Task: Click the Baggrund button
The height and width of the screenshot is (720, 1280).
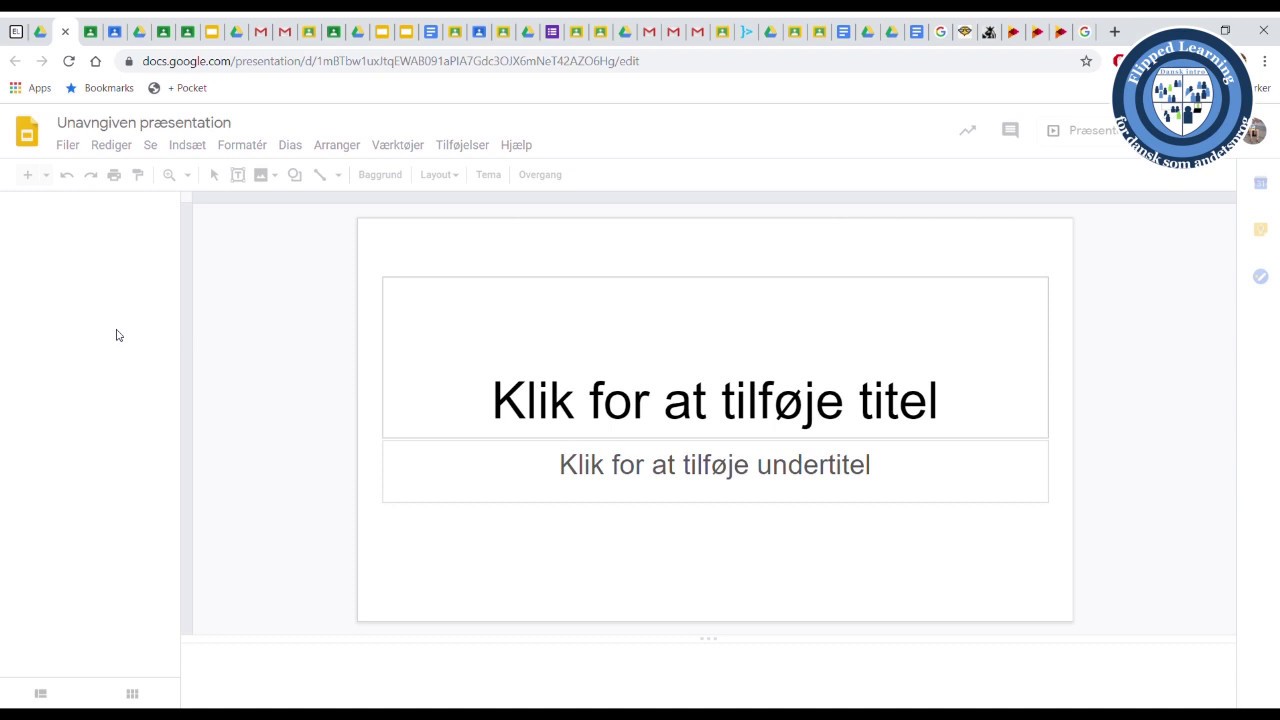Action: click(x=380, y=175)
